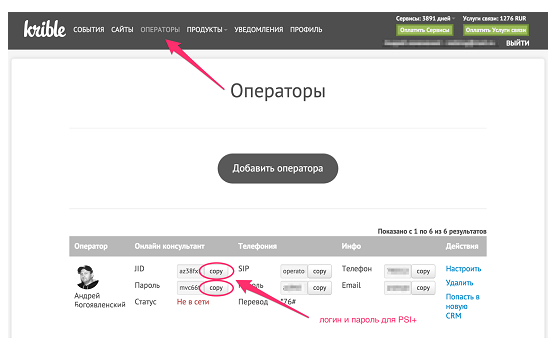Copy the Пароль value under Онлайн консультант
Screen dimensions: 560x362
(x=216, y=288)
